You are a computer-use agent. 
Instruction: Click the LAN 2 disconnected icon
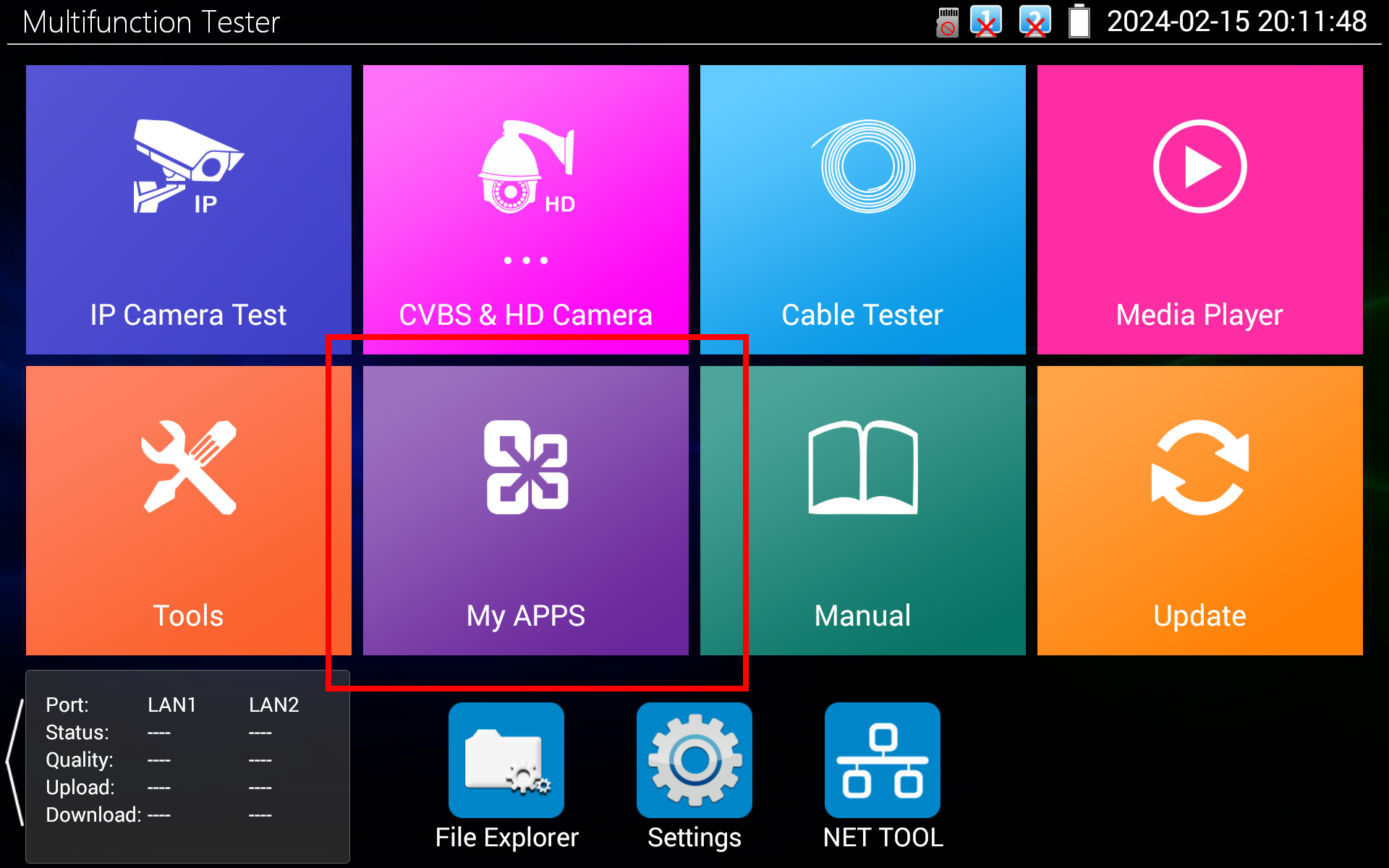coord(1035,22)
